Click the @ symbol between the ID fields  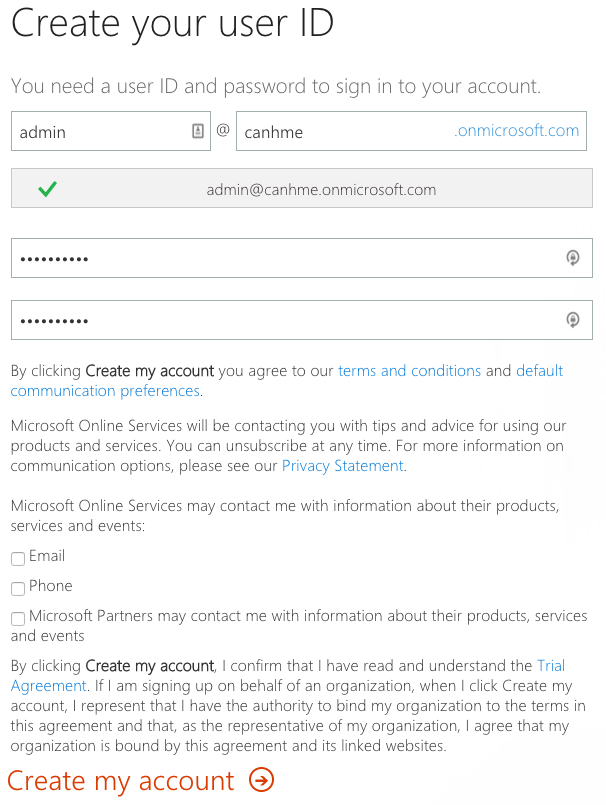[x=223, y=130]
